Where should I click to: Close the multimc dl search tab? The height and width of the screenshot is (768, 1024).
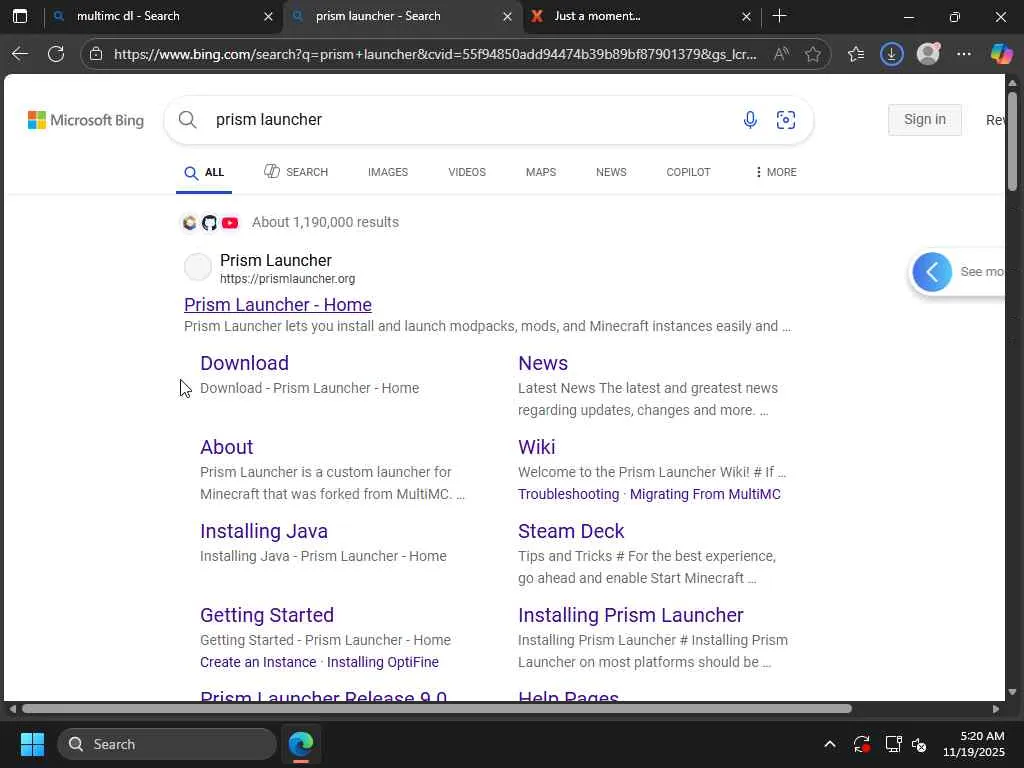(x=268, y=16)
